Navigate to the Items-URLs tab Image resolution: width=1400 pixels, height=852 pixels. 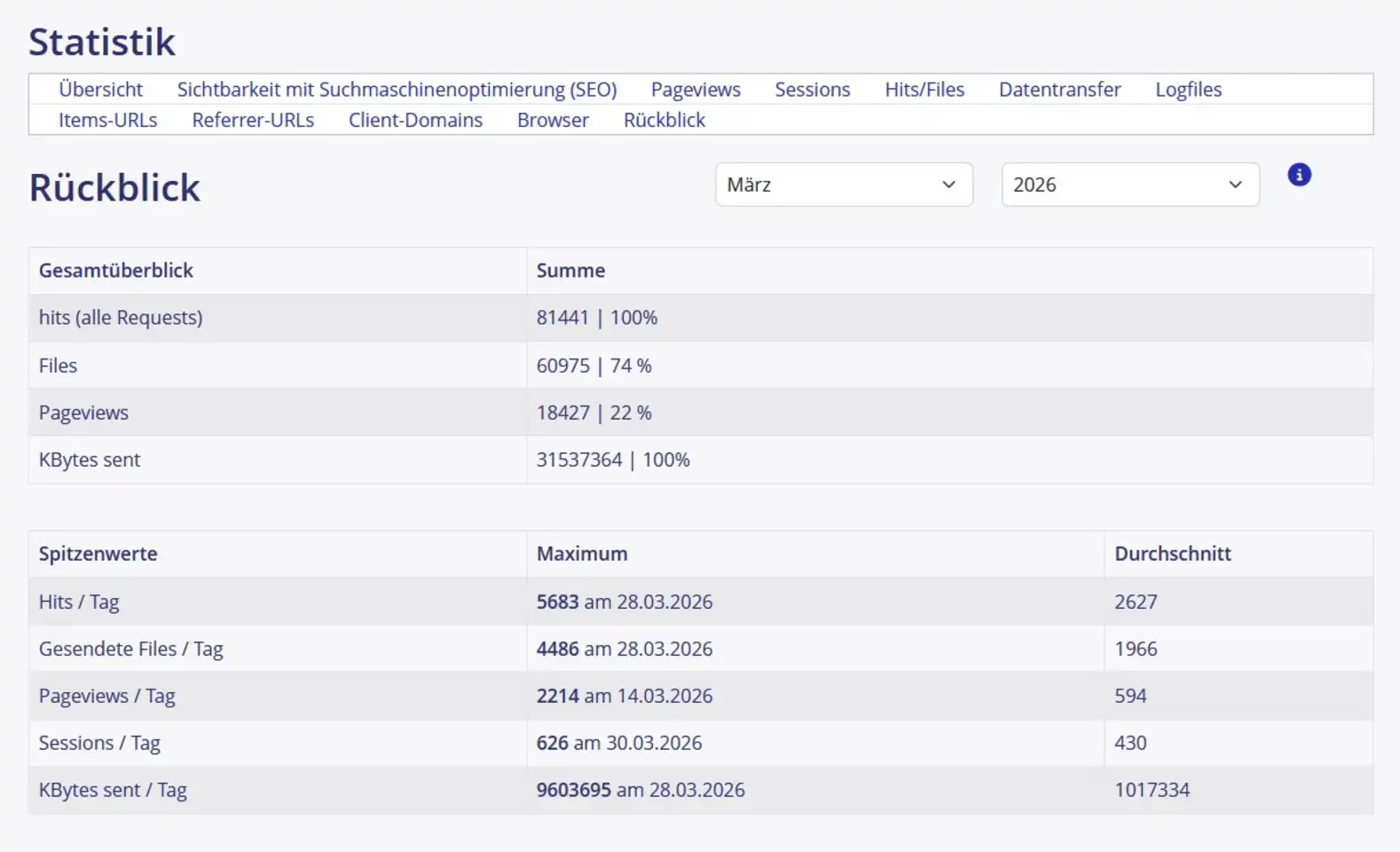click(107, 120)
